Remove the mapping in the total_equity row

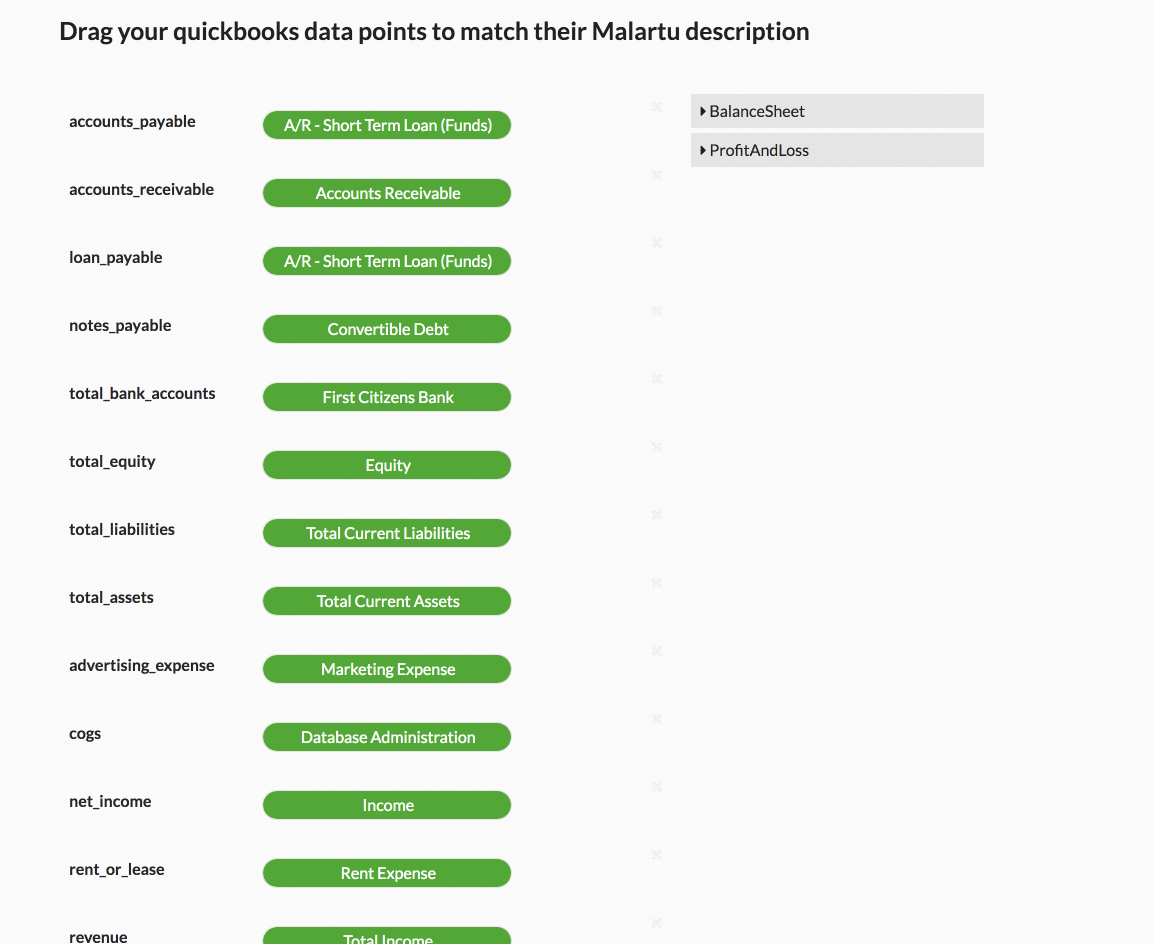[x=656, y=447]
